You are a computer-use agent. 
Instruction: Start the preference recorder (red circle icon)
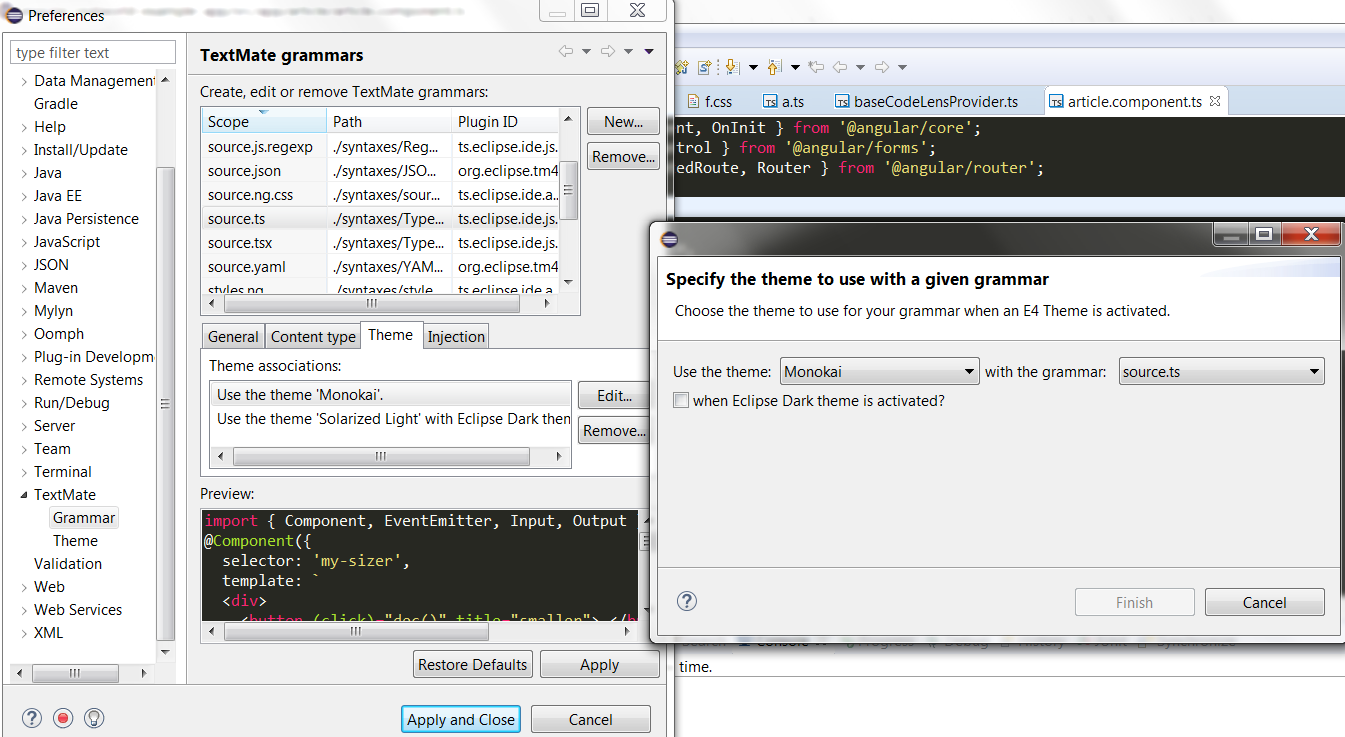[x=63, y=718]
